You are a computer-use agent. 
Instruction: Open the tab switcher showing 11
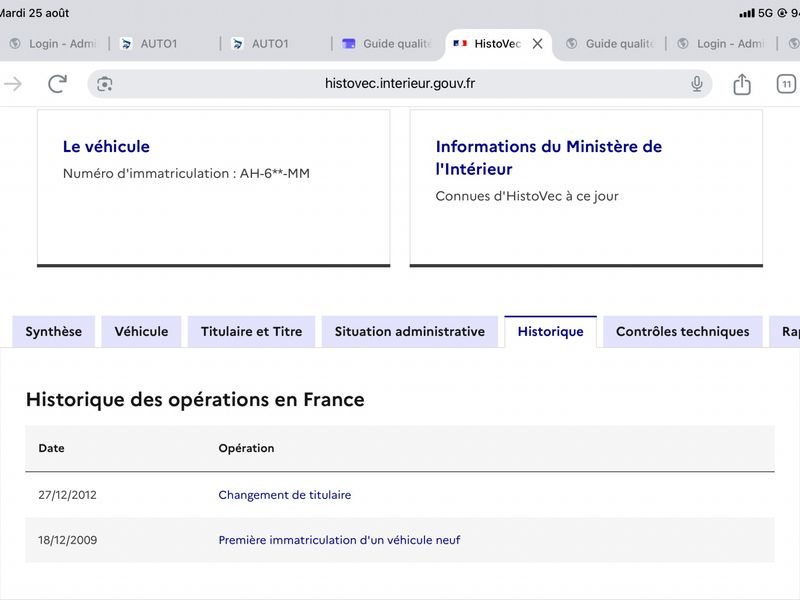[x=786, y=84]
